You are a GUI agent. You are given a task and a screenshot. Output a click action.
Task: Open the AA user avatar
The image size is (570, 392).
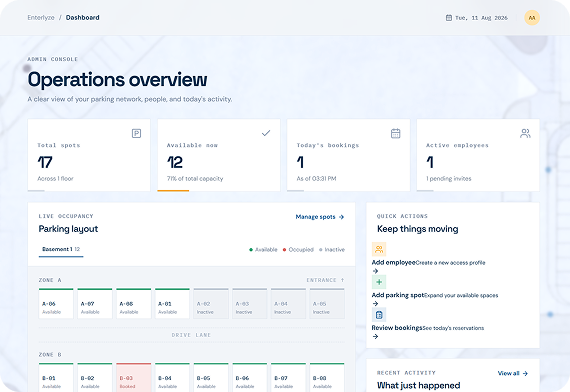pos(532,17)
